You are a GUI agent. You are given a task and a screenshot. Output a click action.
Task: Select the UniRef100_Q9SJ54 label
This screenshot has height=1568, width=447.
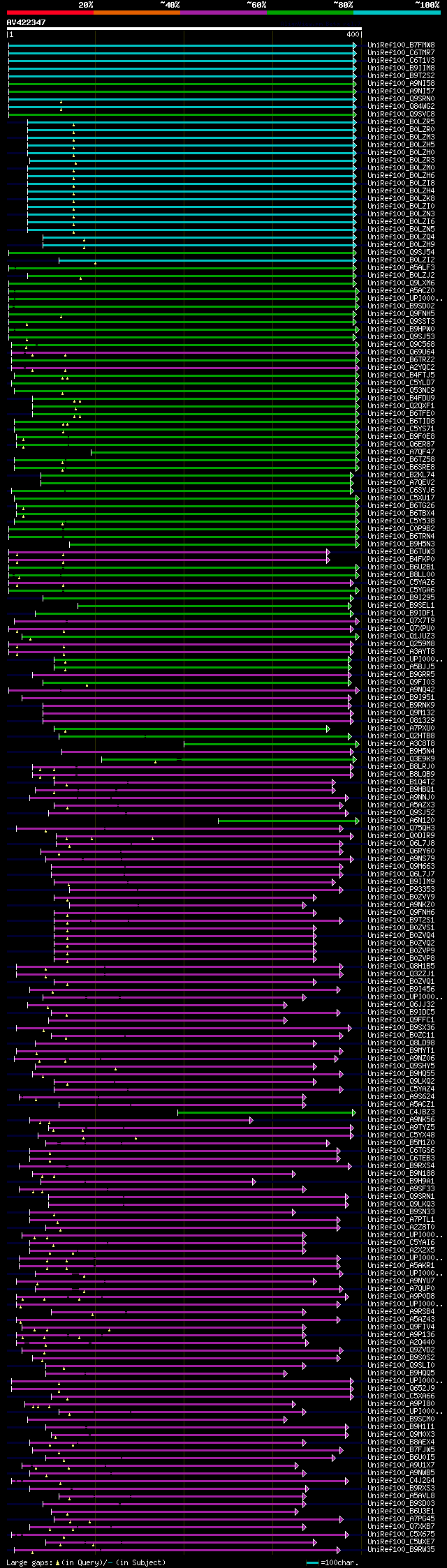401,252
